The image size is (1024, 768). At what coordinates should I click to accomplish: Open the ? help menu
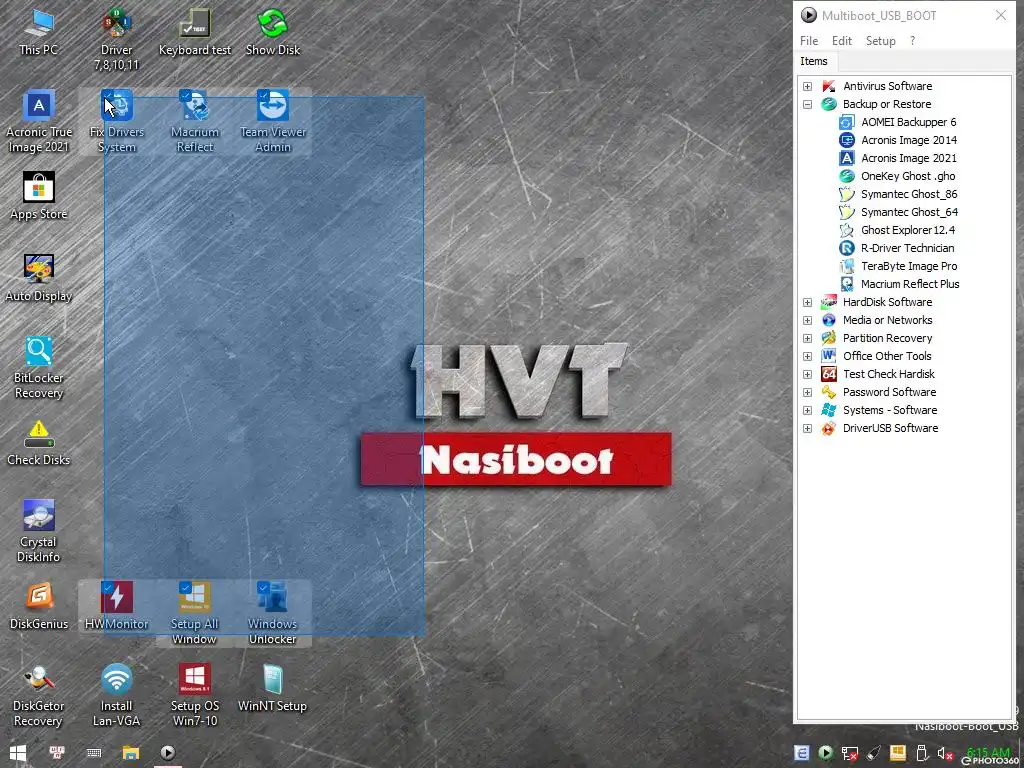[x=912, y=40]
